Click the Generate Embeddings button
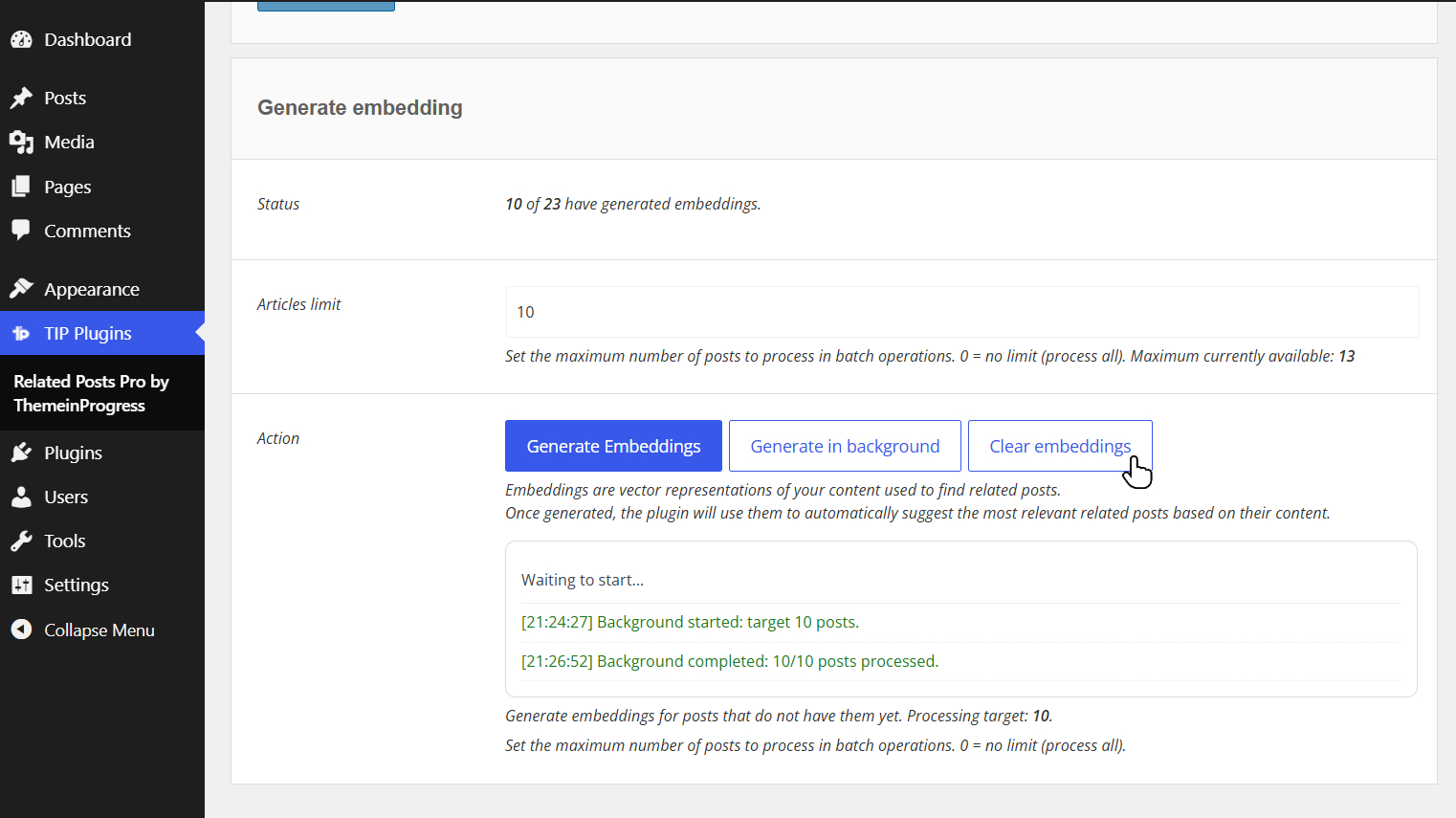 point(613,446)
